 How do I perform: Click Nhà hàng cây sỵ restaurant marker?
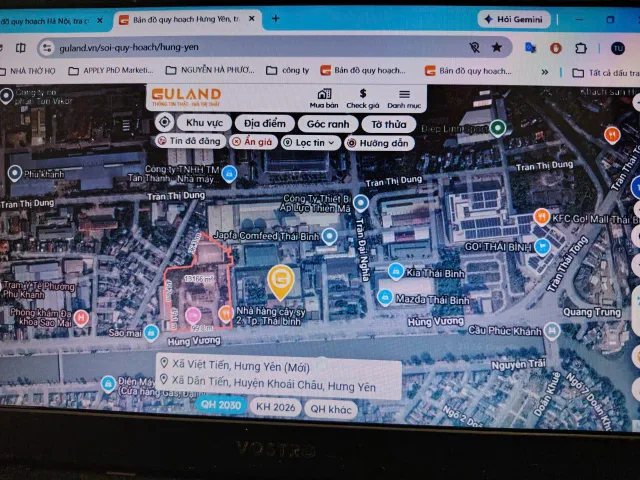(225, 314)
